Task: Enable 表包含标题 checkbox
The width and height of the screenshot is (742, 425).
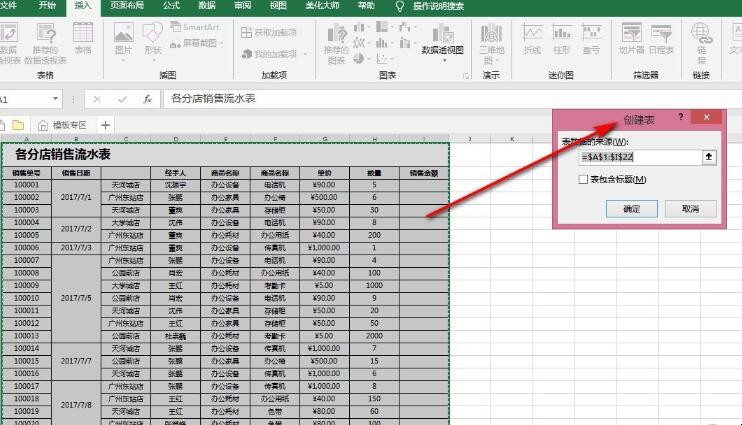Action: 584,180
